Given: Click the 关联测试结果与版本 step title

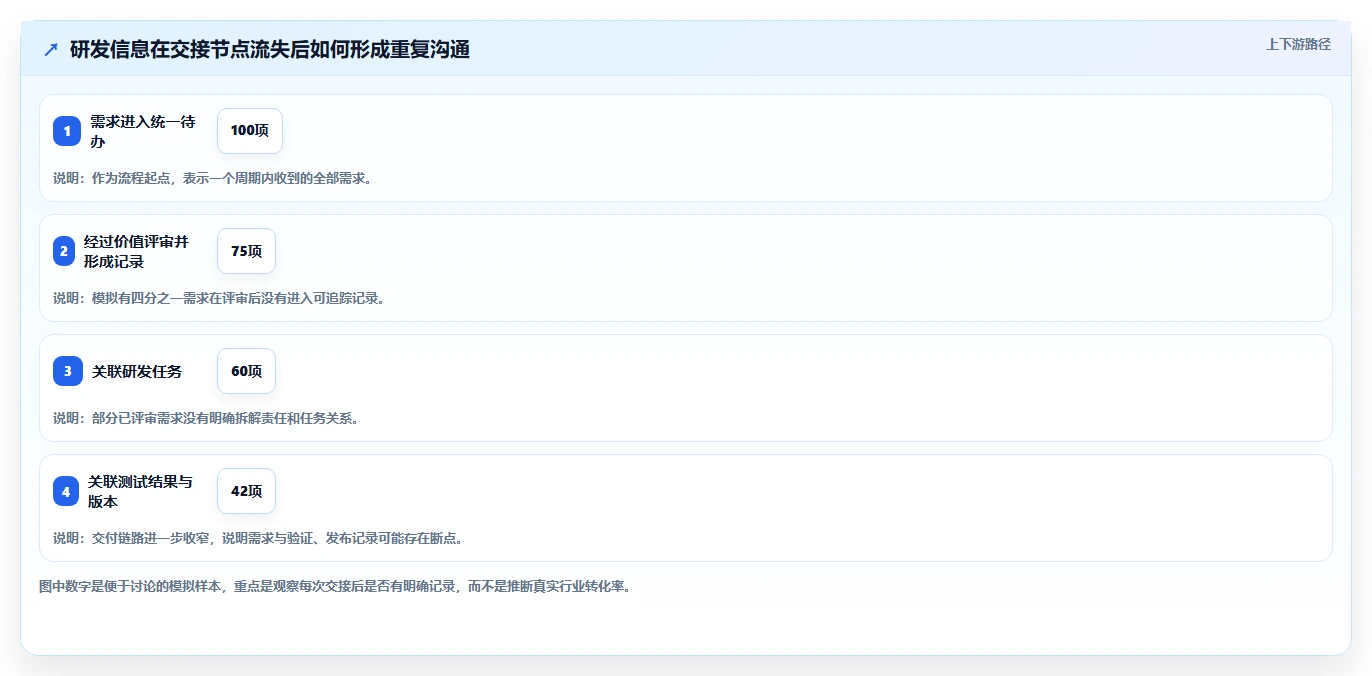Looking at the screenshot, I should coord(140,491).
